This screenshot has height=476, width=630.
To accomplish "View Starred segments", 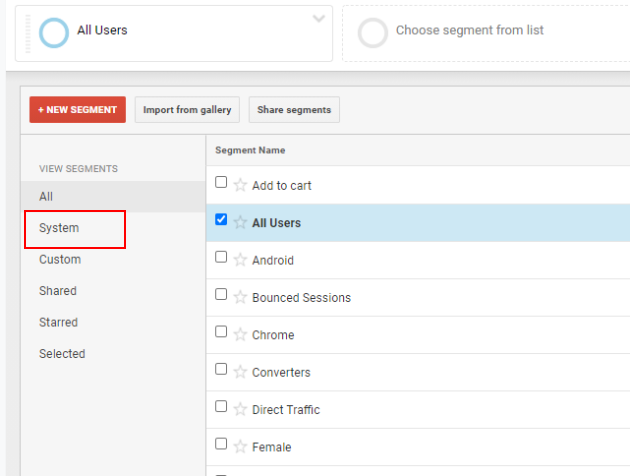I will (58, 322).
